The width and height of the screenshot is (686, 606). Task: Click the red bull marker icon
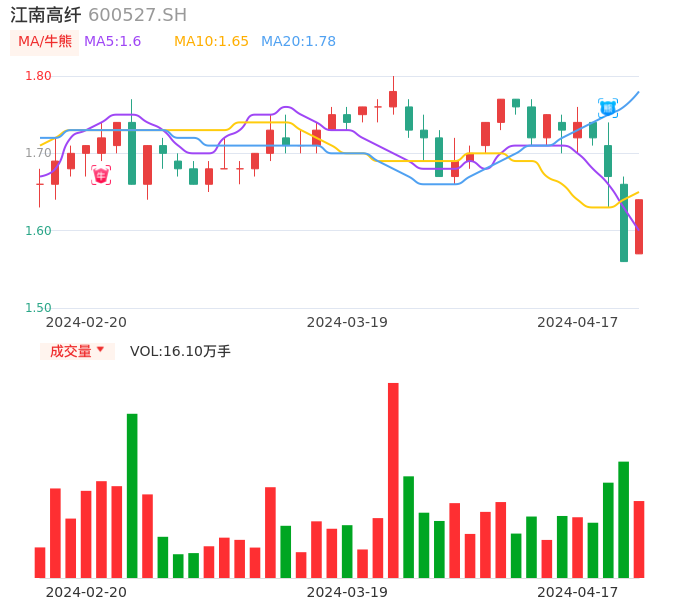pyautogui.click(x=101, y=175)
